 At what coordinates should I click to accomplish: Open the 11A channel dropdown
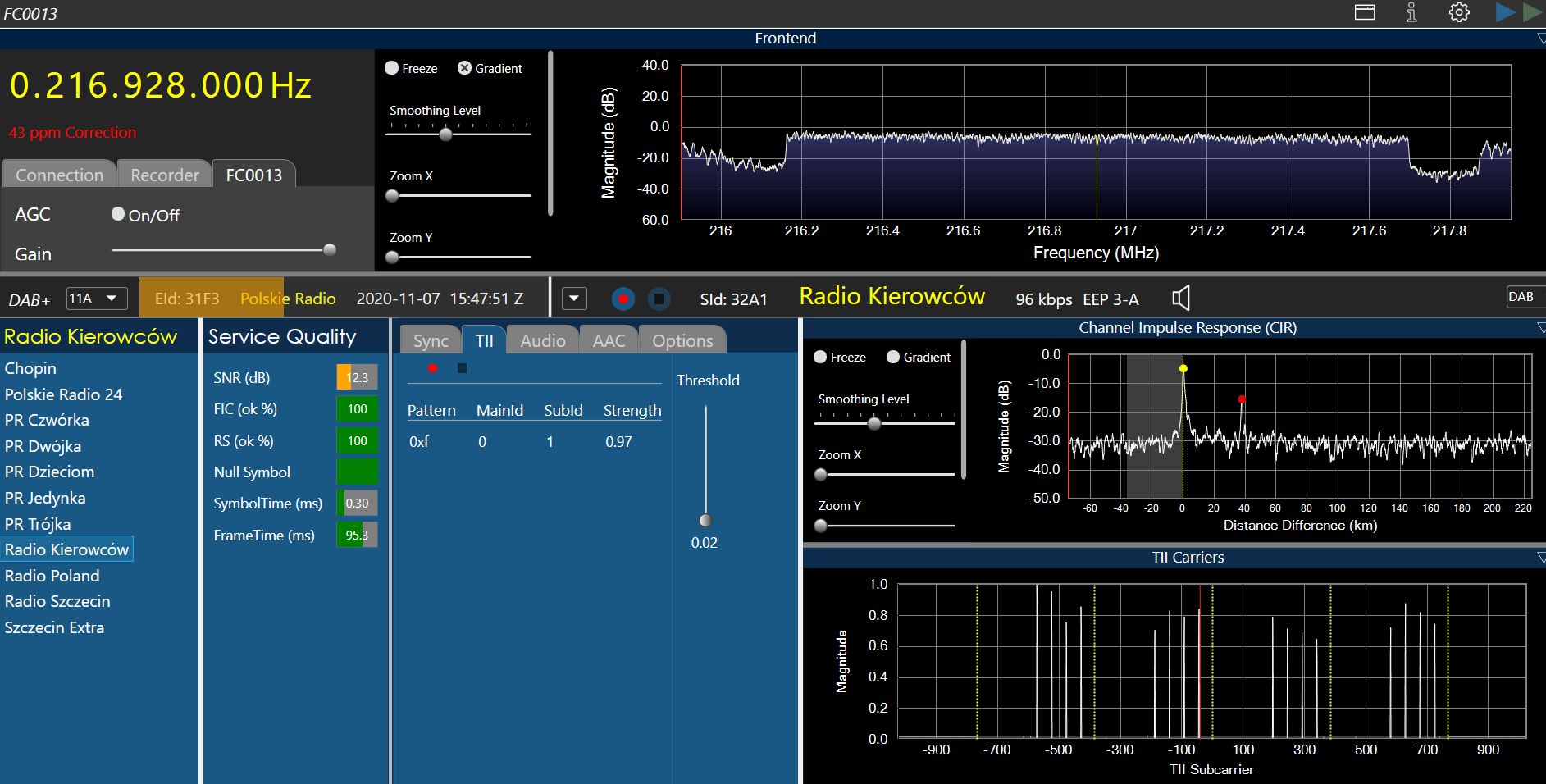pyautogui.click(x=97, y=299)
